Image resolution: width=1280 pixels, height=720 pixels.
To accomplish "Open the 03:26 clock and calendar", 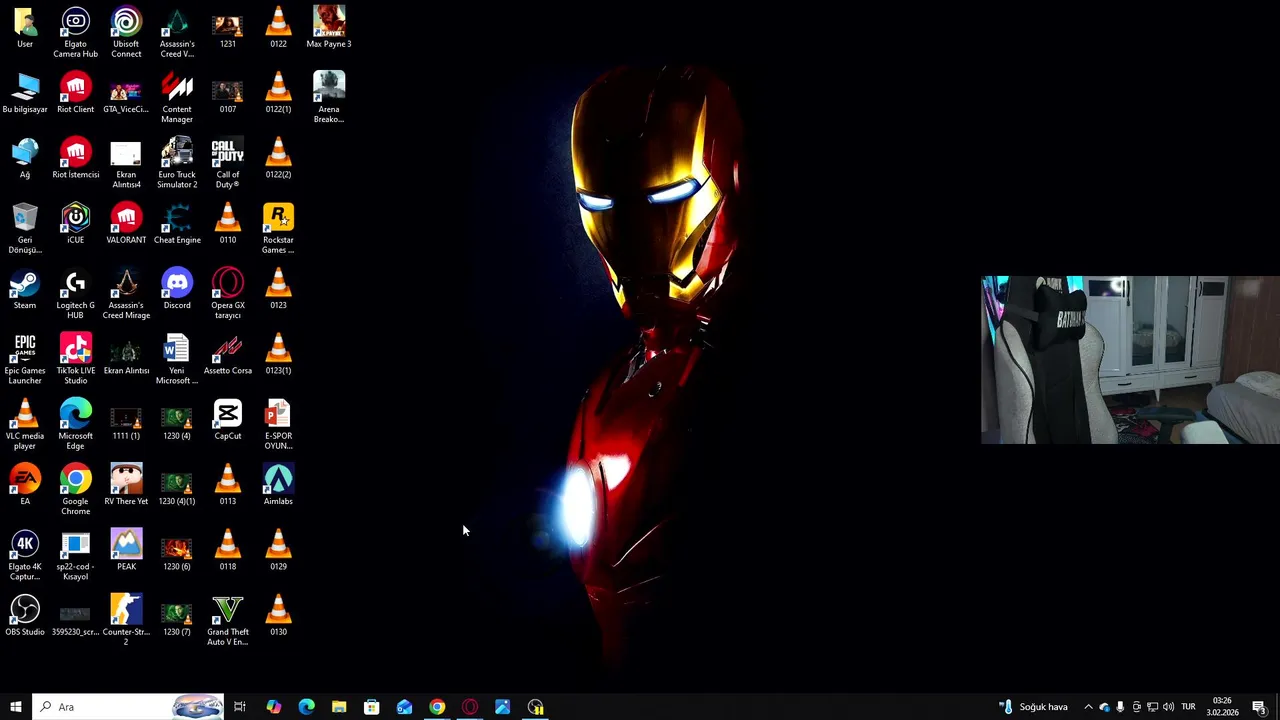I will click(x=1222, y=707).
